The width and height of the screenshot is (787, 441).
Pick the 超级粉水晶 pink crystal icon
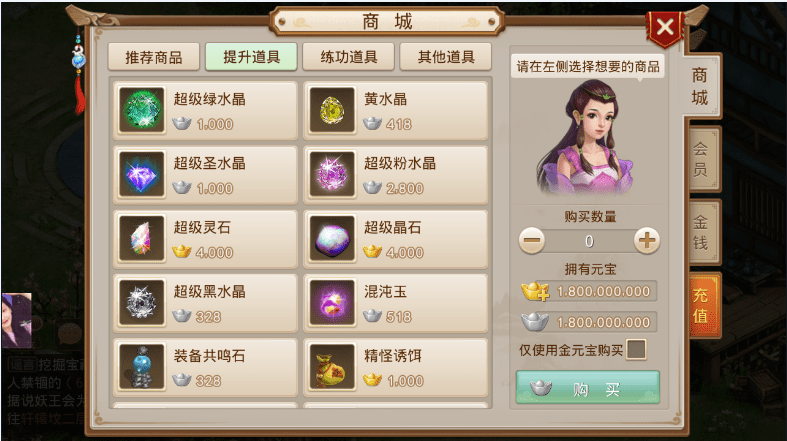click(x=332, y=174)
